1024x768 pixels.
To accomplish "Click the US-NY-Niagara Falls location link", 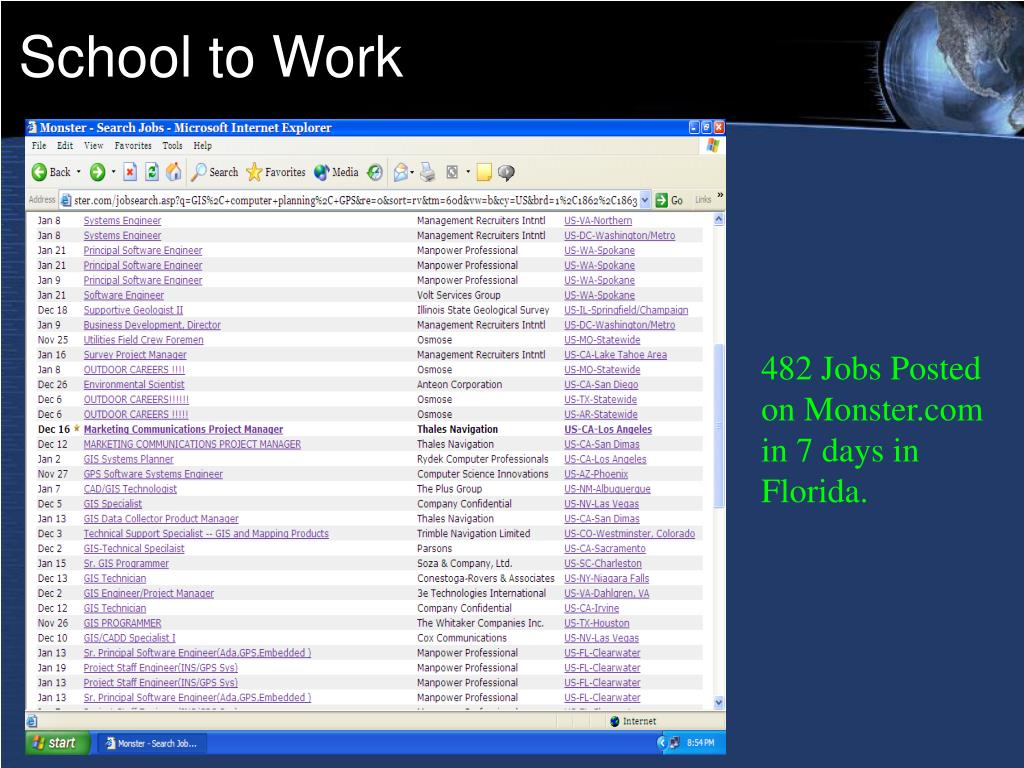I will (x=607, y=579).
